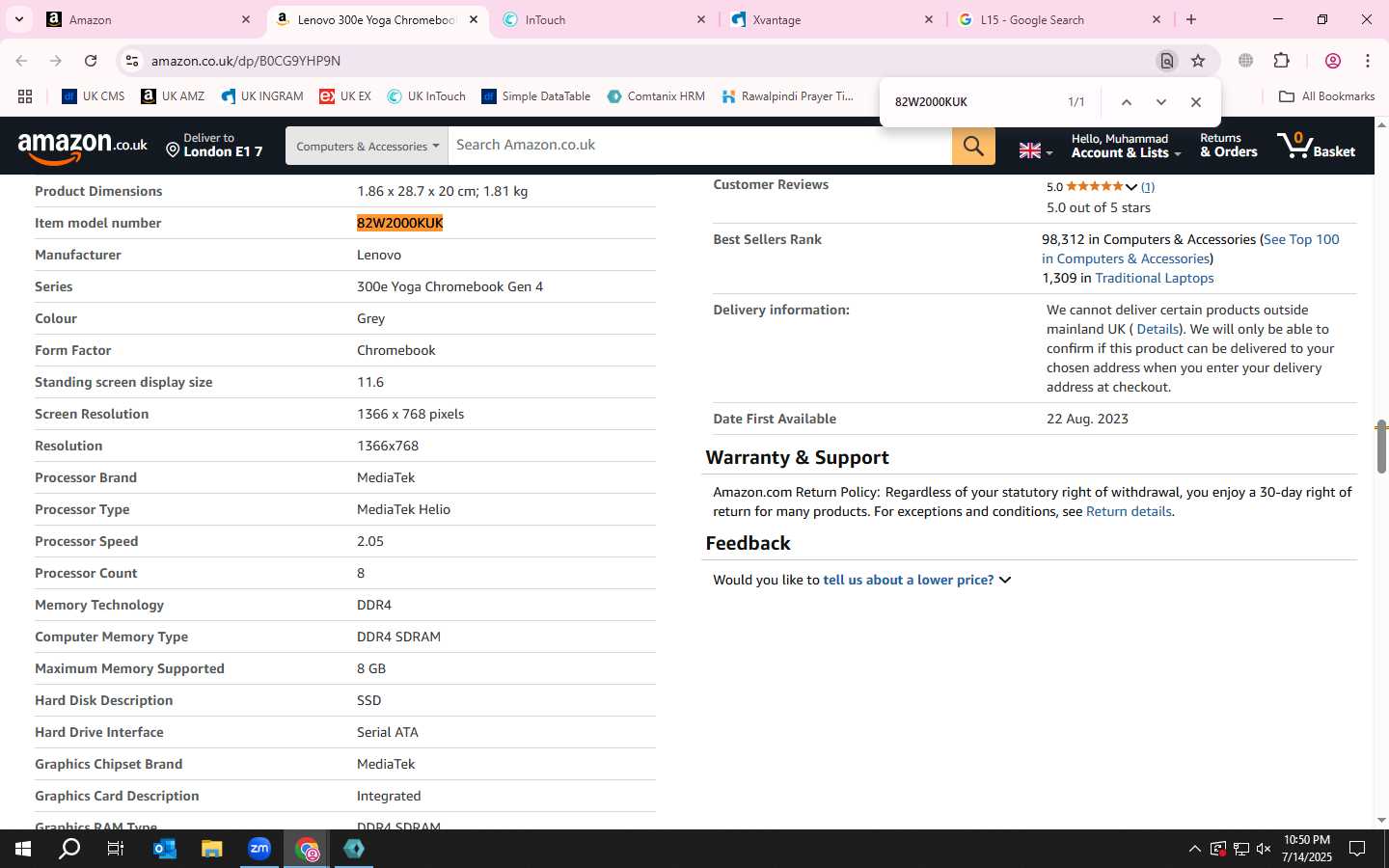This screenshot has width=1389, height=868.
Task: Click the browser address bar URL
Action: click(245, 61)
